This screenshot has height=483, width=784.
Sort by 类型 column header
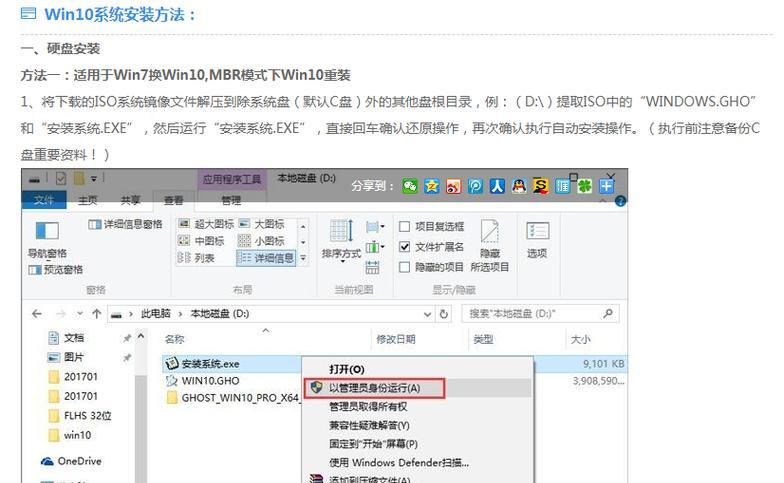483,340
